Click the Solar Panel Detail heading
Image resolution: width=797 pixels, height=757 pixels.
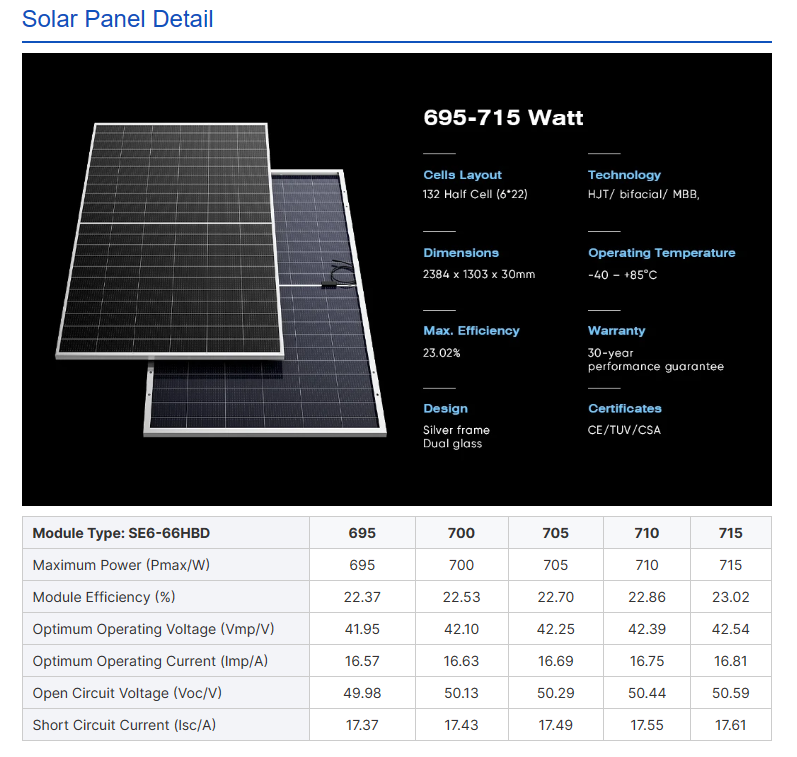(x=117, y=19)
